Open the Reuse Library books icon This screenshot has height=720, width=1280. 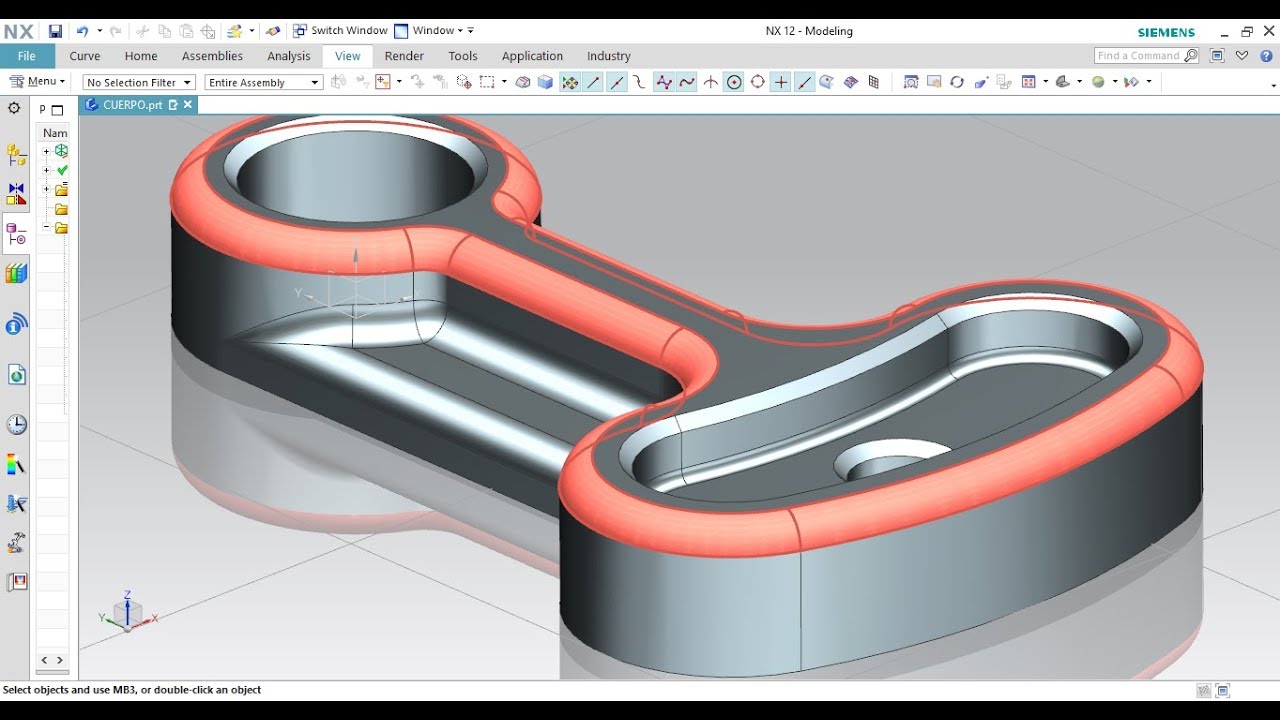(16, 273)
